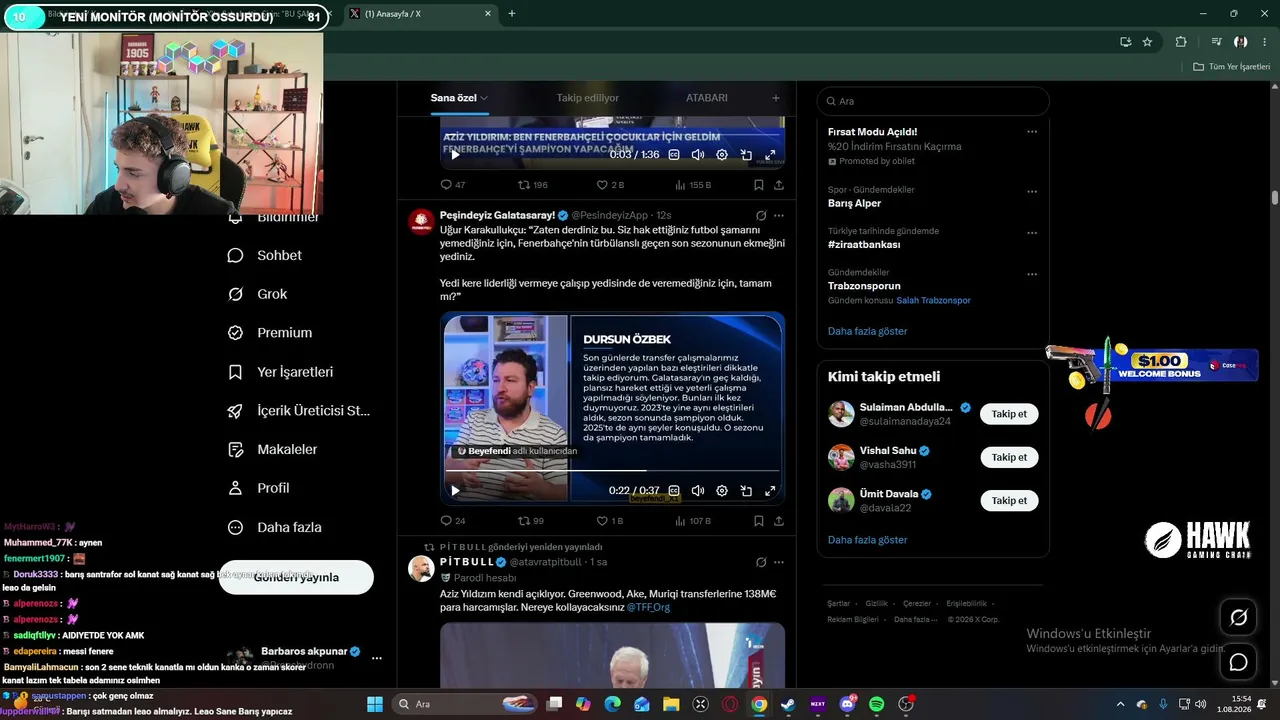Open options for Barış Alper trend
This screenshot has width=1280, height=720.
pos(1032,191)
